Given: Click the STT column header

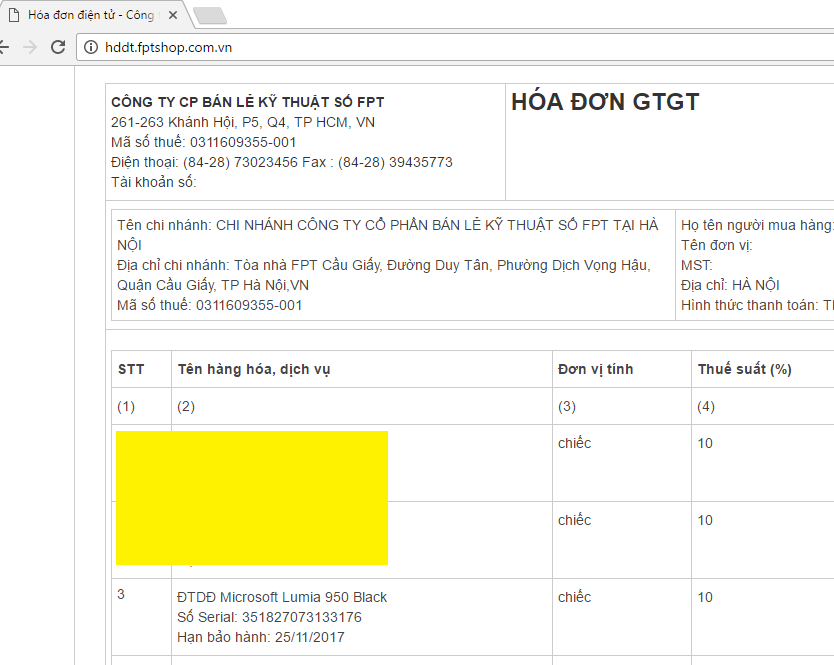Looking at the screenshot, I should (x=131, y=369).
